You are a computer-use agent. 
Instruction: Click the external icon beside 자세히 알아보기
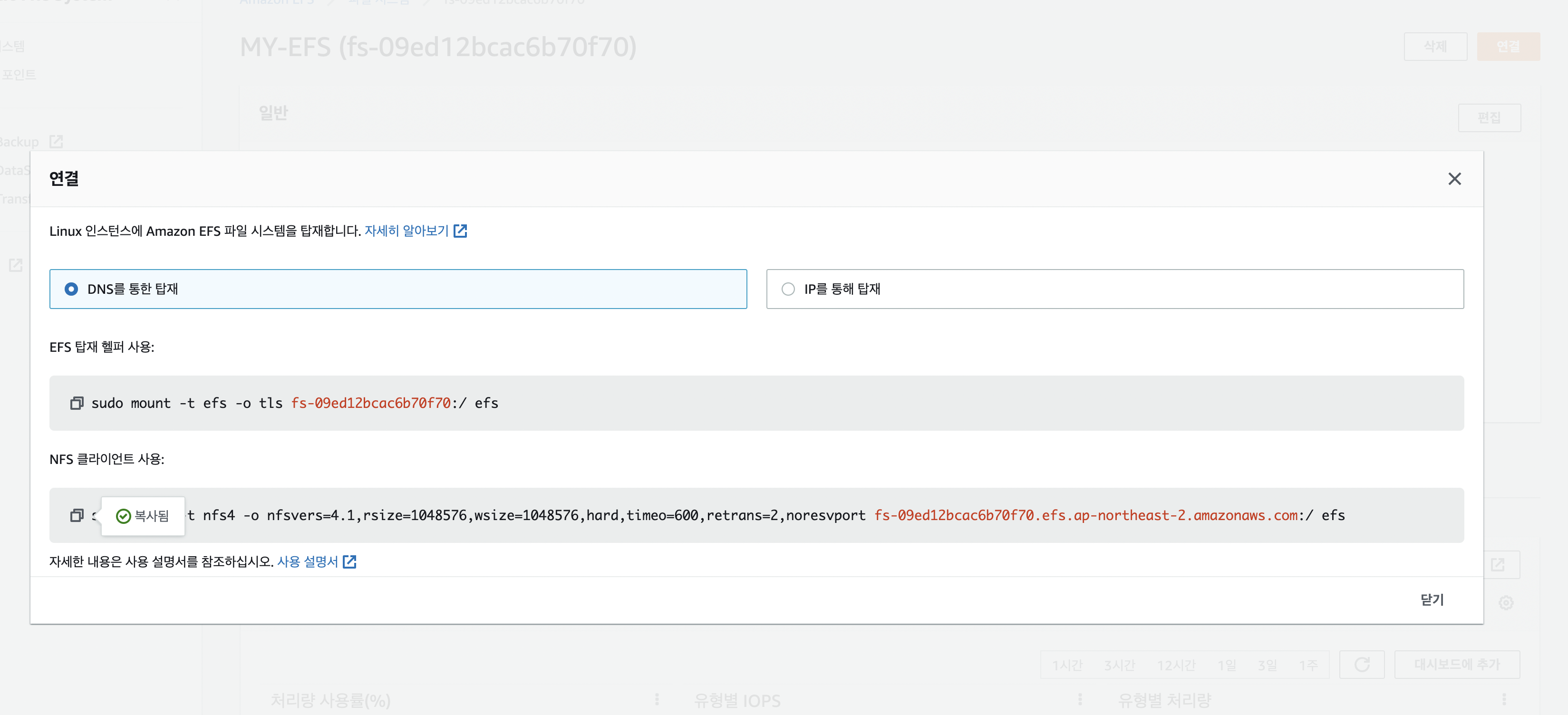click(461, 231)
